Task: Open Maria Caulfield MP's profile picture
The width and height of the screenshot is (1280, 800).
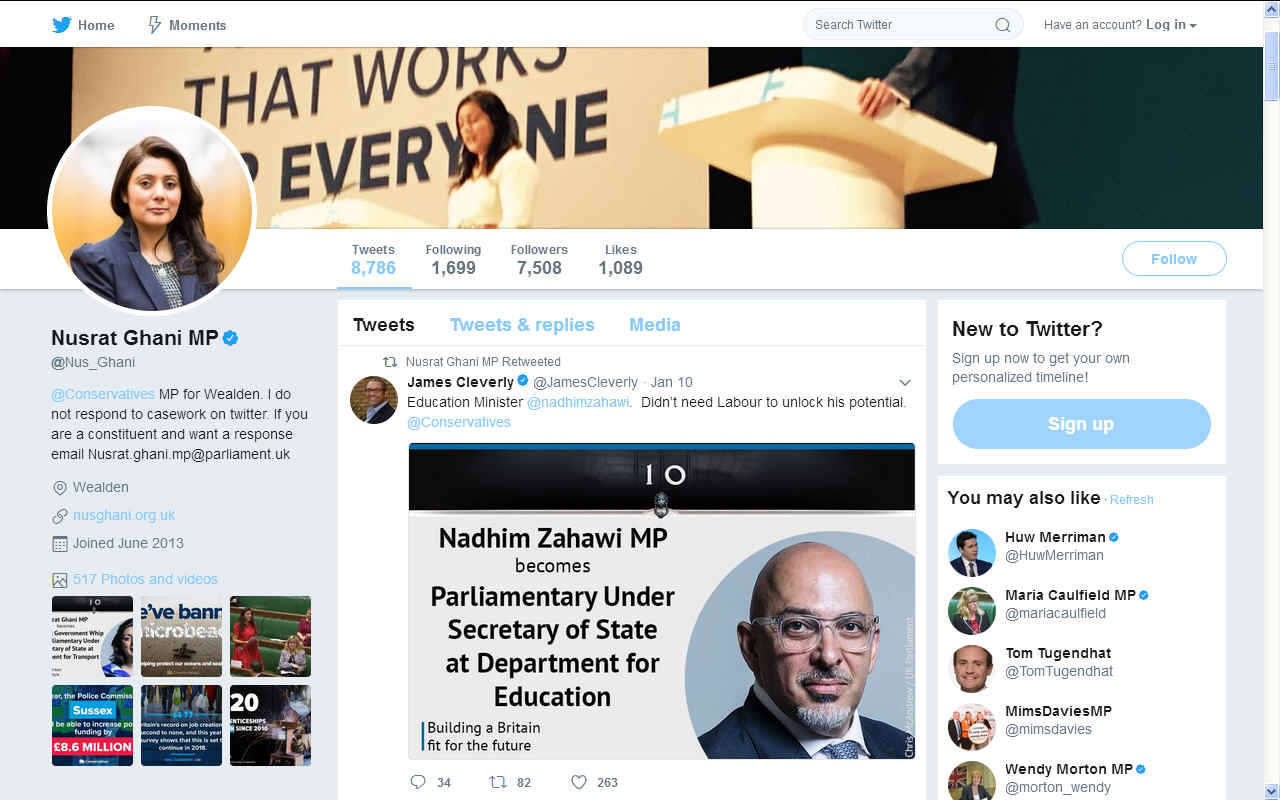Action: (971, 611)
